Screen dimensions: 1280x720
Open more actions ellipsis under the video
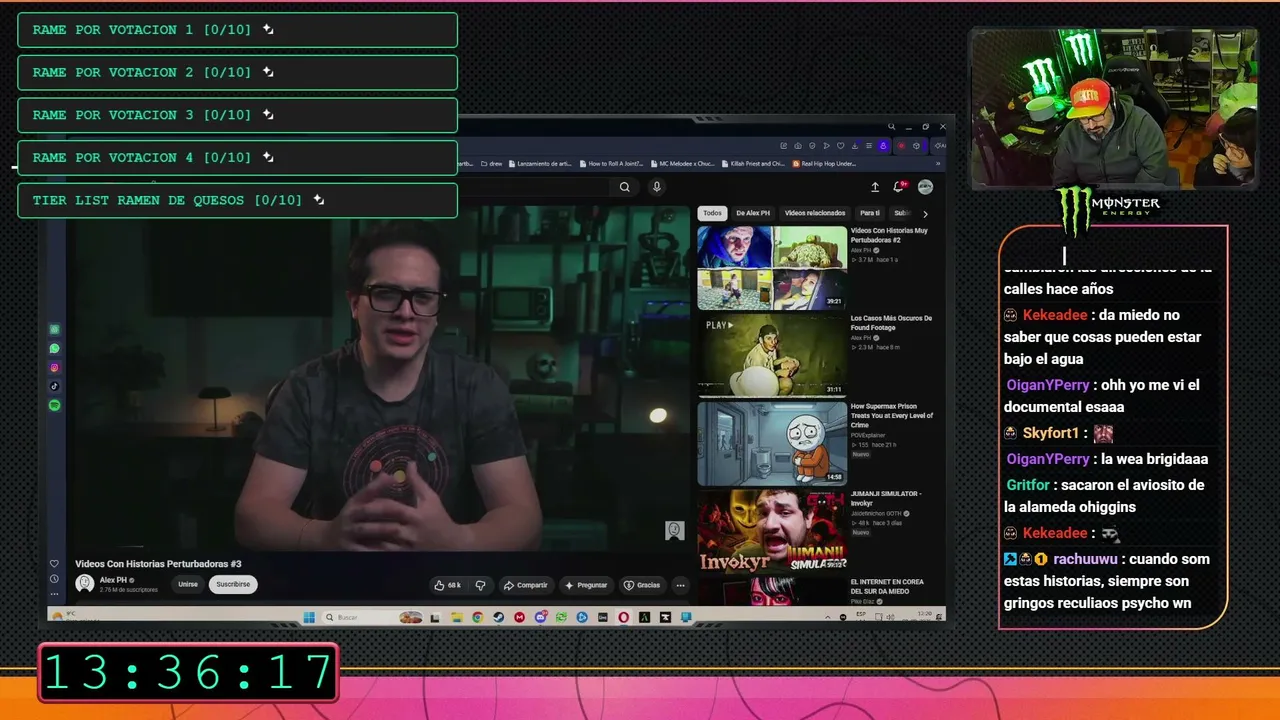[x=680, y=585]
